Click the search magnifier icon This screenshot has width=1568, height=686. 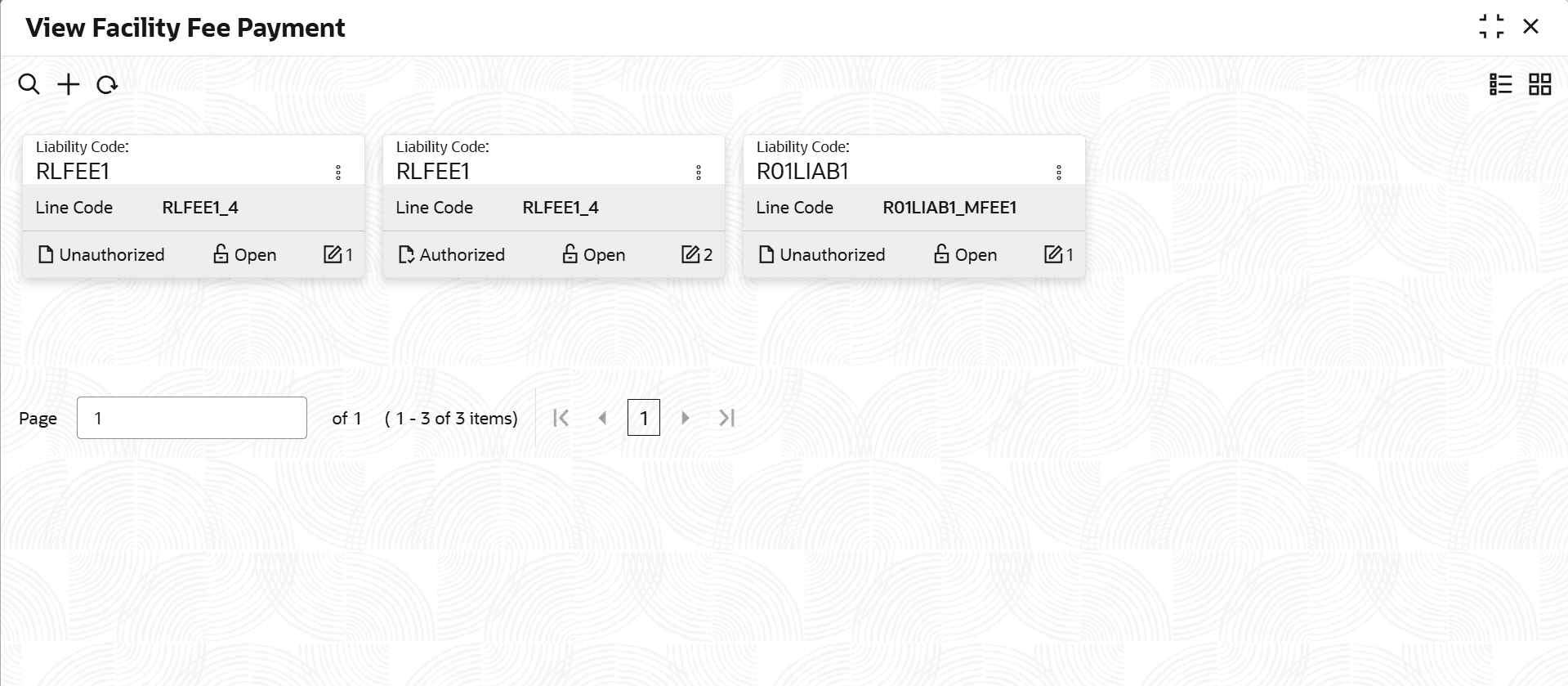pos(29,84)
